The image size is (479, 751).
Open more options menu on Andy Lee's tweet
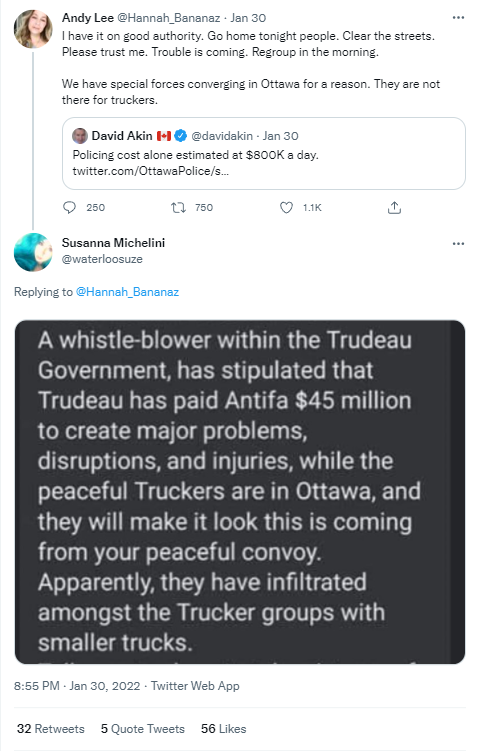pos(458,18)
